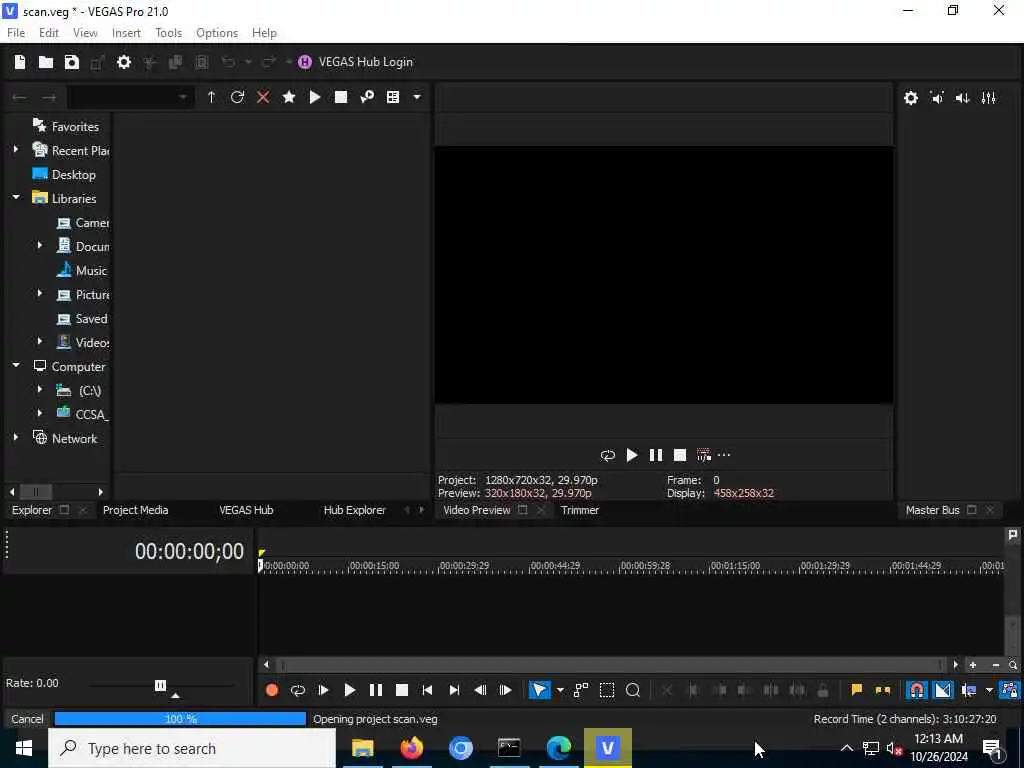
Task: Collapse the Libraries tree node
Action: click(x=16, y=197)
